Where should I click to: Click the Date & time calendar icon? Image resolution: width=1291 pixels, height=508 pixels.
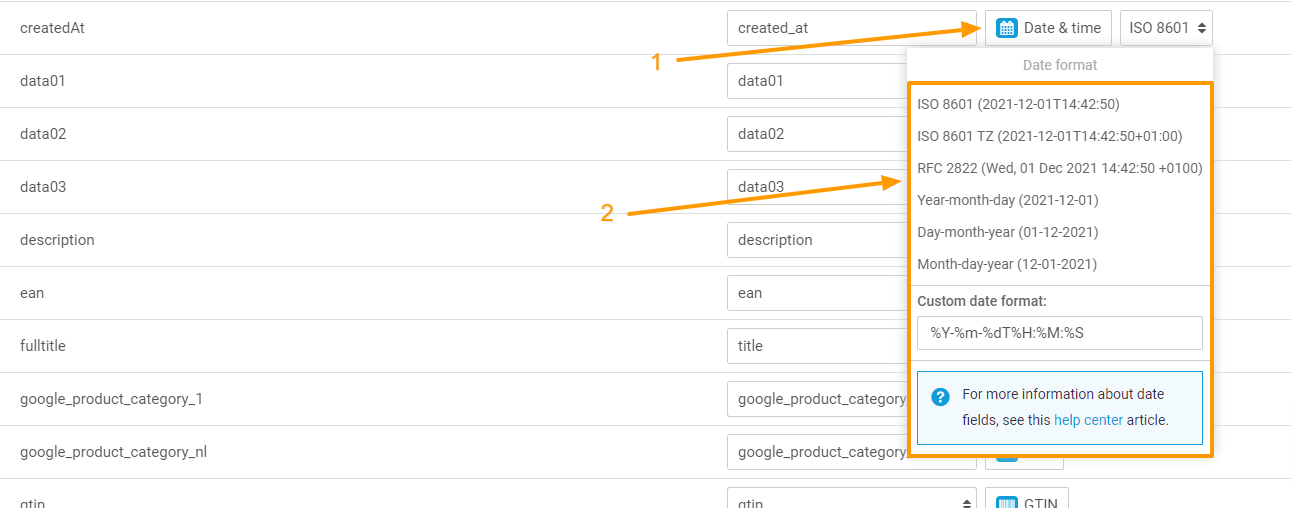click(1008, 28)
